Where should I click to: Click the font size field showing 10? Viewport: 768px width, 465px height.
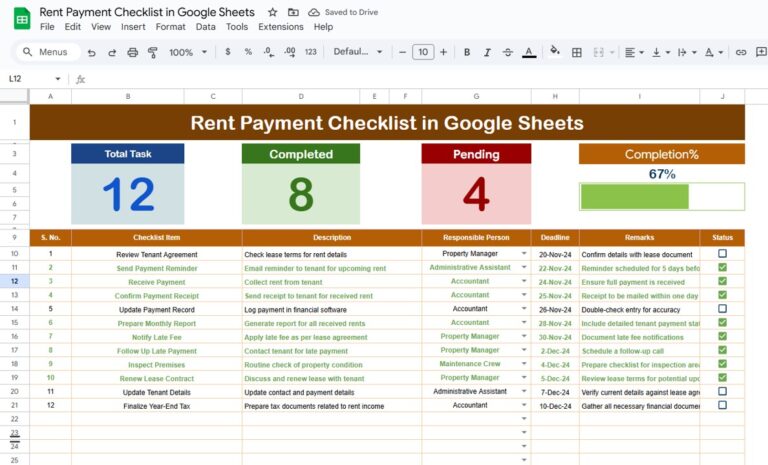[423, 52]
